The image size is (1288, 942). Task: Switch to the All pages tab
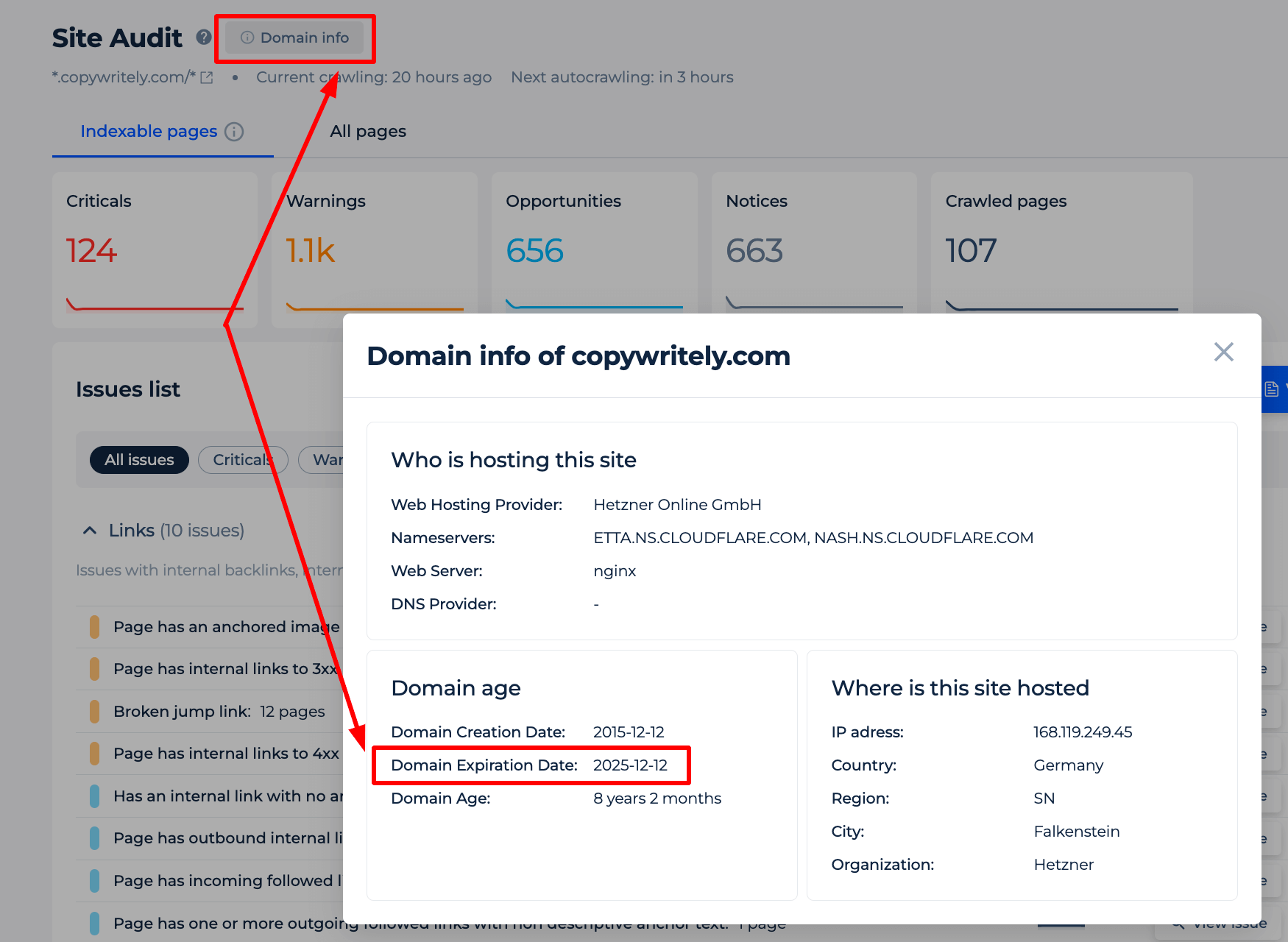click(368, 131)
